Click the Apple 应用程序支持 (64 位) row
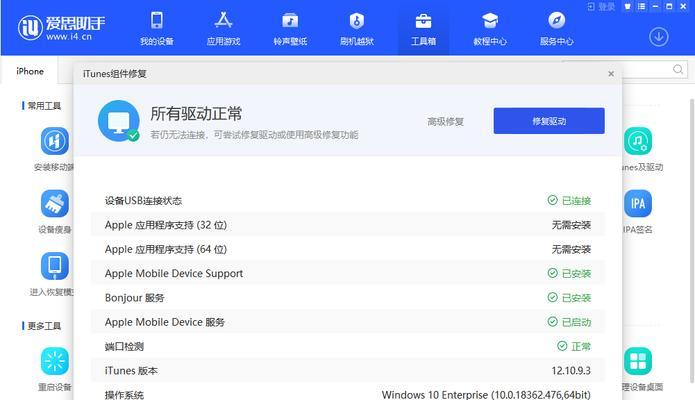Image resolution: width=695 pixels, height=400 pixels. click(348, 249)
